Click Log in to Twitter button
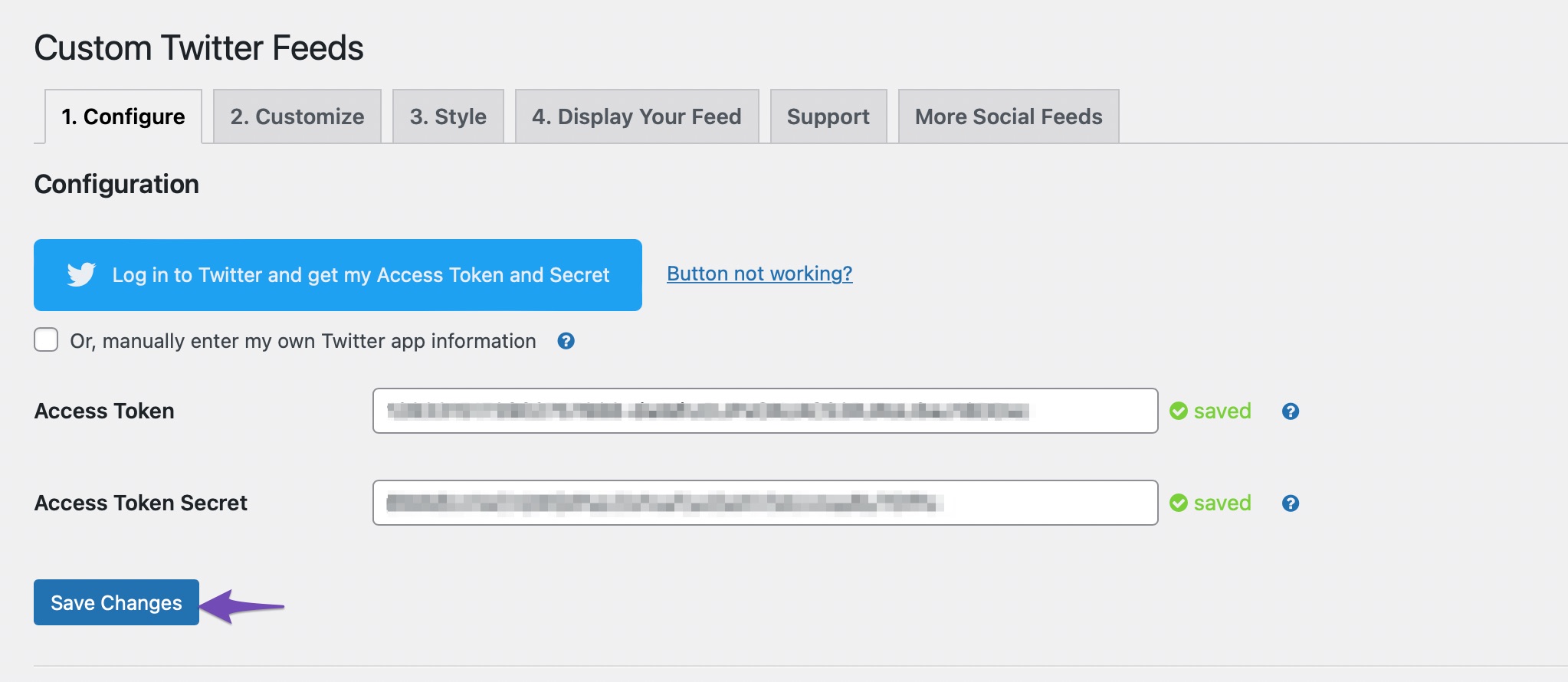The image size is (1568, 682). click(x=338, y=275)
